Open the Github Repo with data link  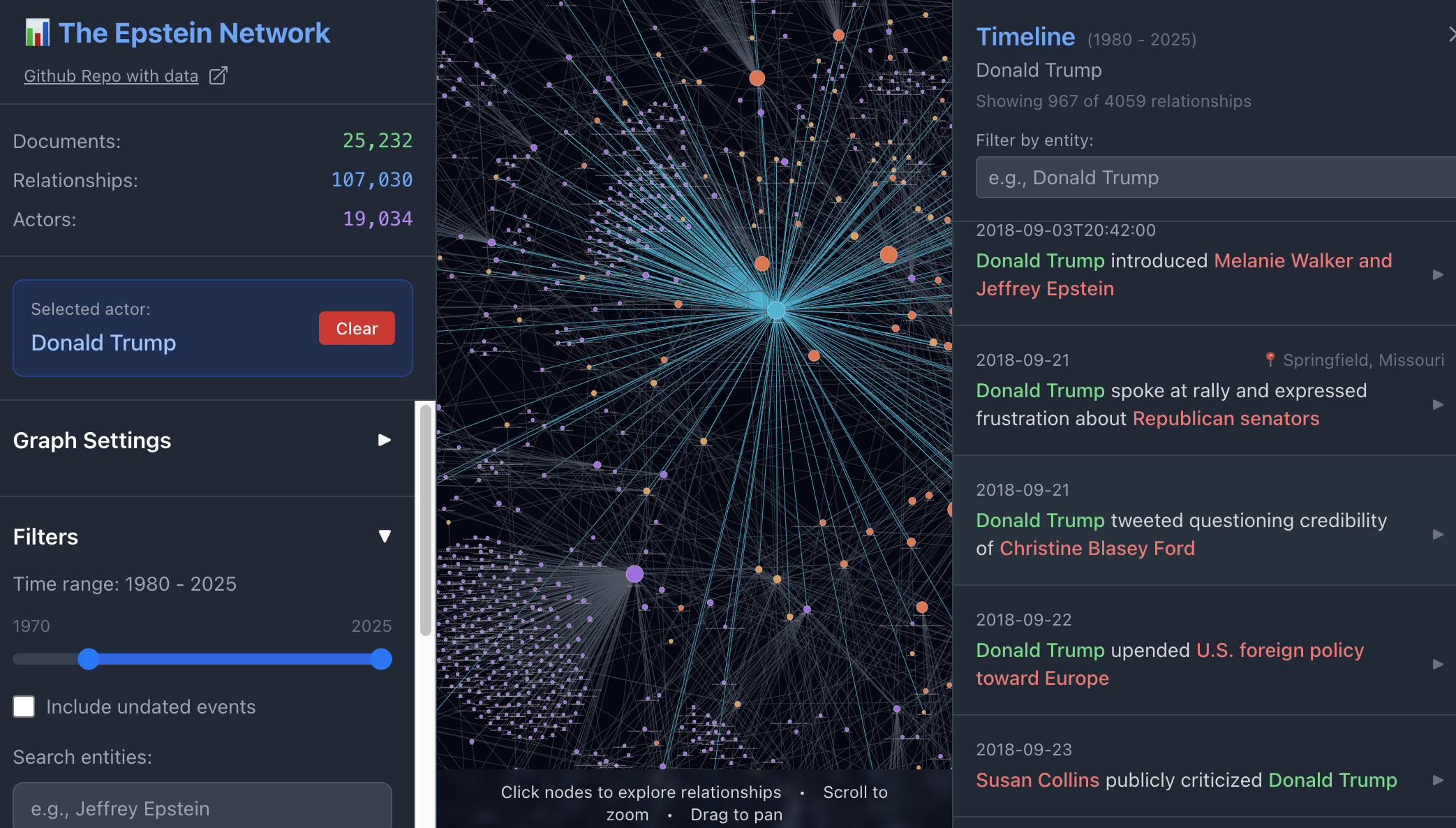[111, 76]
